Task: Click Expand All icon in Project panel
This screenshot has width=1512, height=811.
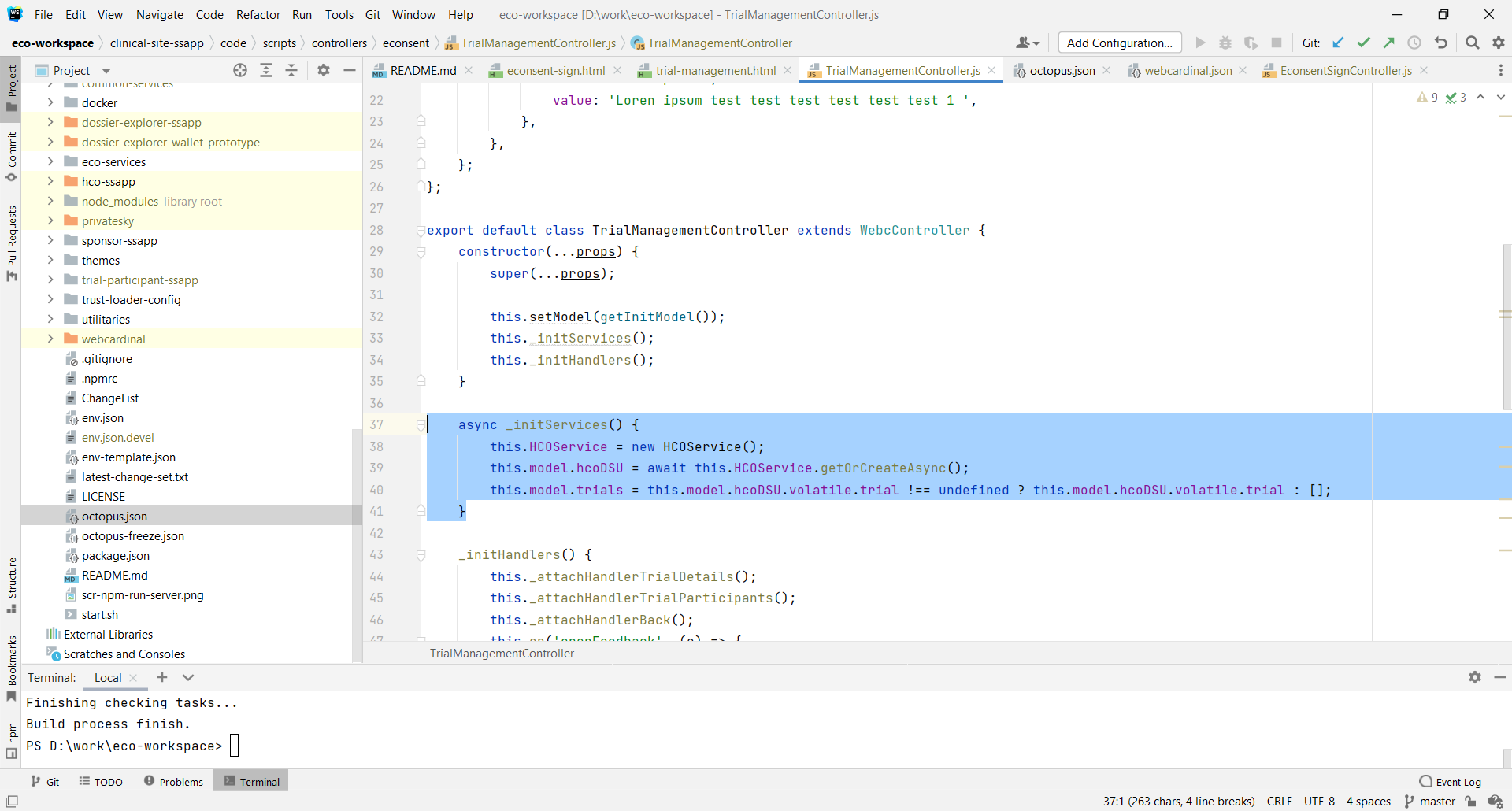Action: click(x=266, y=70)
